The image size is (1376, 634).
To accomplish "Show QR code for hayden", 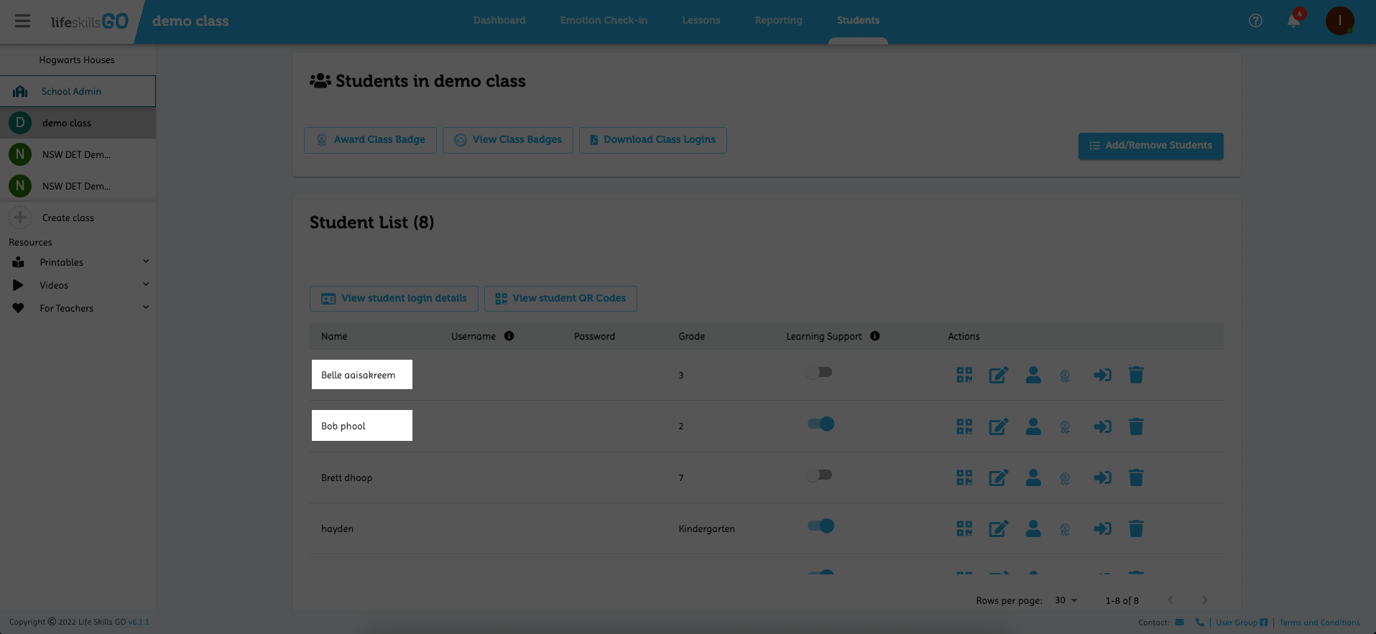I will tap(964, 529).
